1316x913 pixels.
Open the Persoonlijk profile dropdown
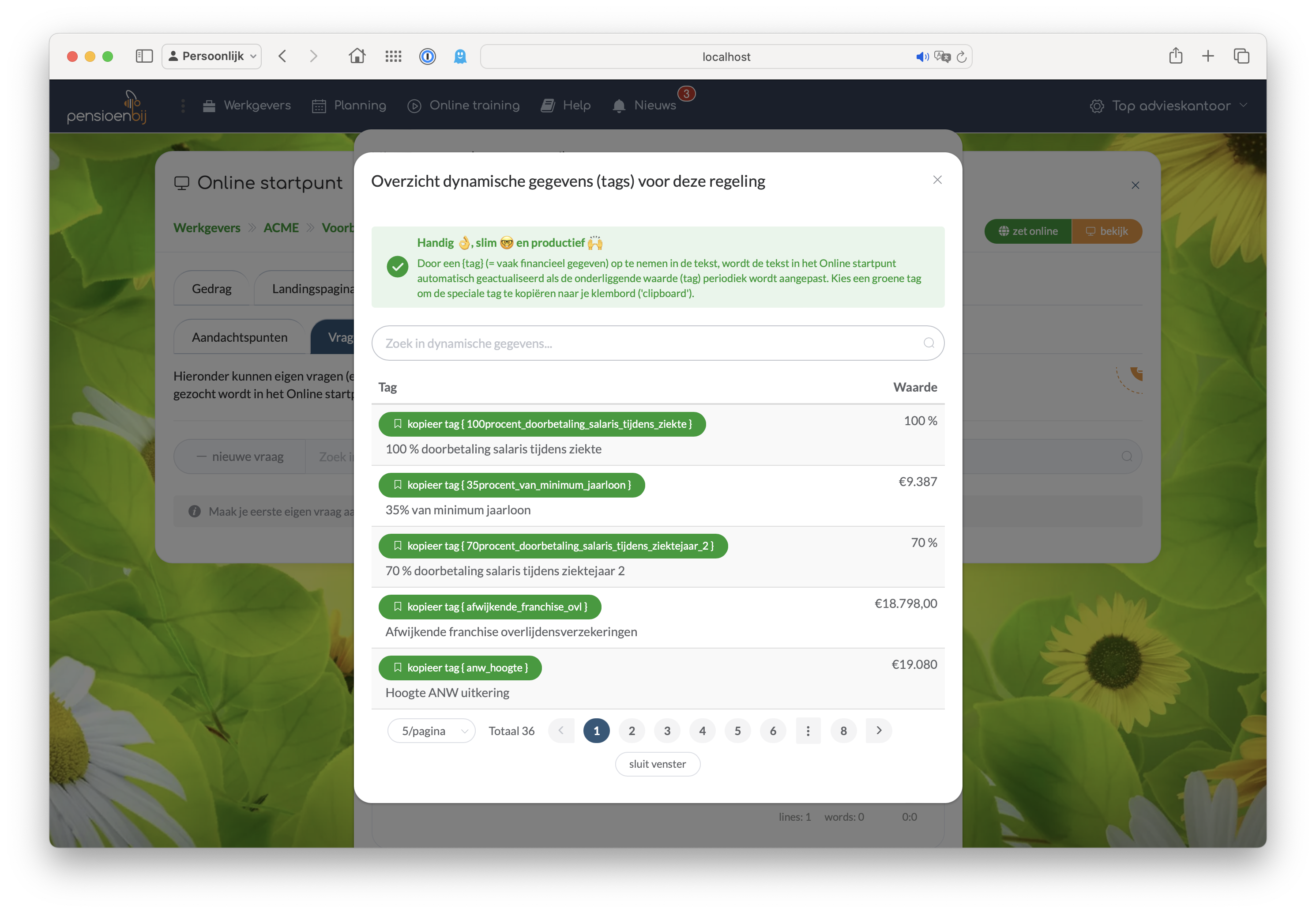[x=211, y=56]
